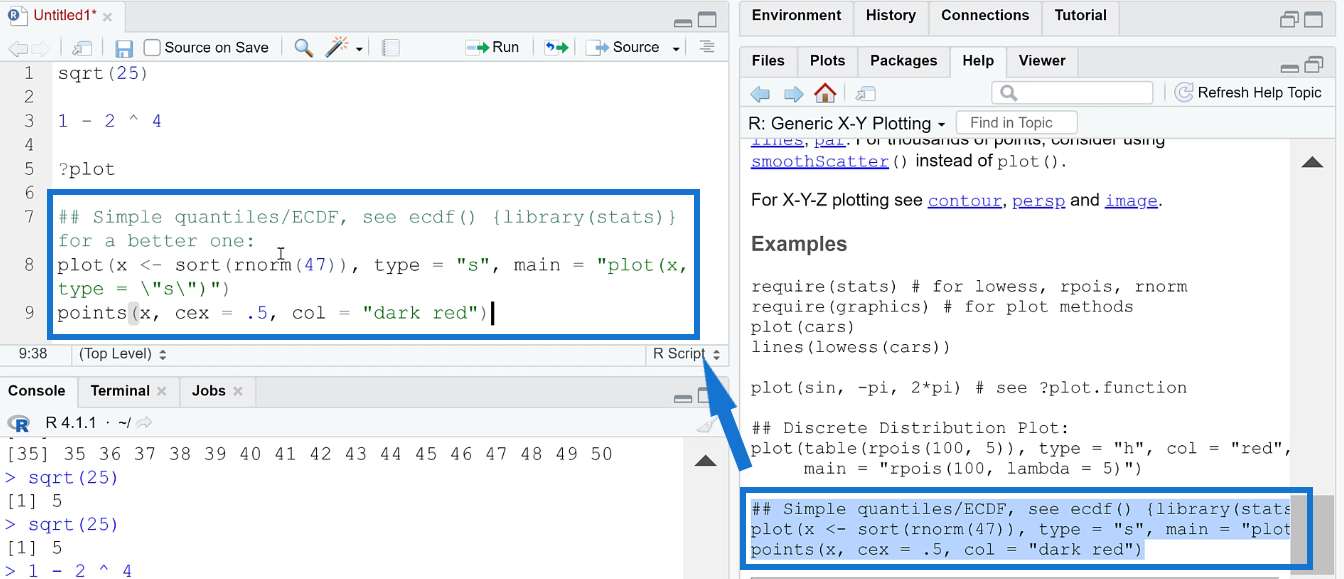The width and height of the screenshot is (1344, 579).
Task: Go forward to next source location in the editor
Action: coord(41,48)
